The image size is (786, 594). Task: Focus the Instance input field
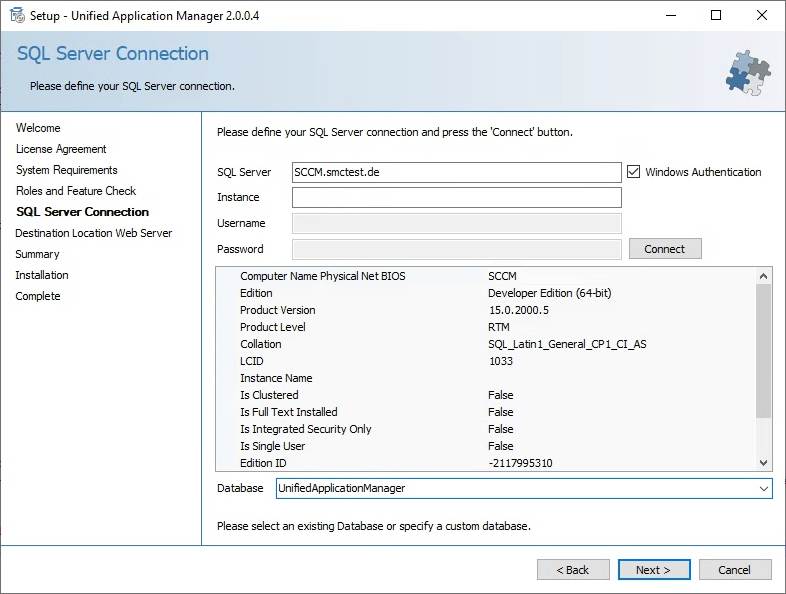pos(457,197)
